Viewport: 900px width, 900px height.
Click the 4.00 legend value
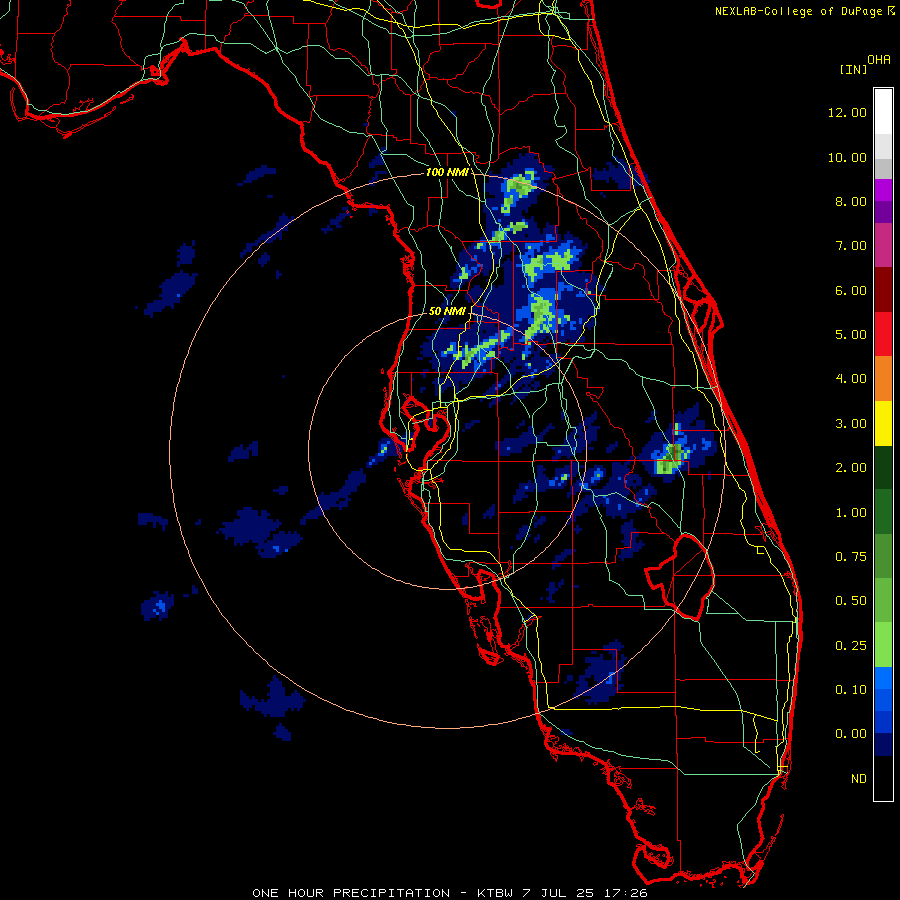[850, 379]
